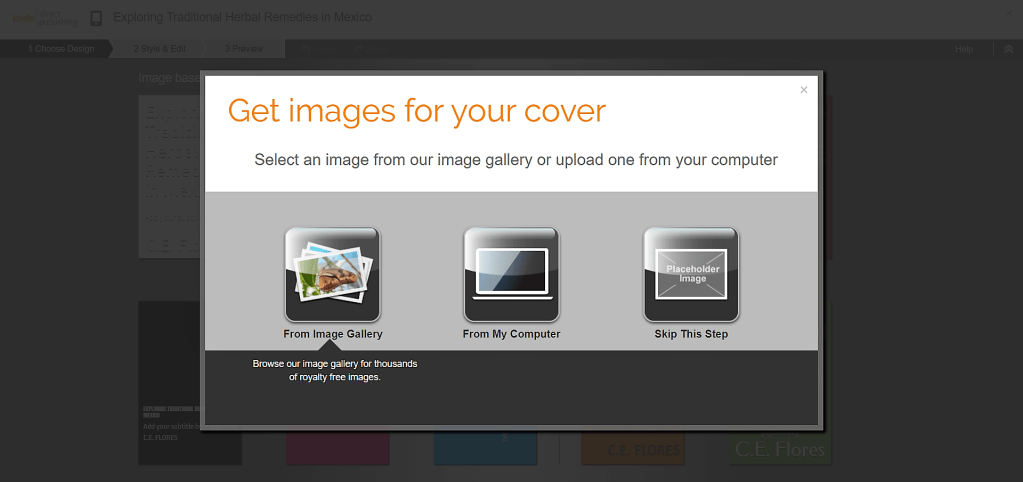
Task: Click the tablet device icon in header
Action: (96, 18)
